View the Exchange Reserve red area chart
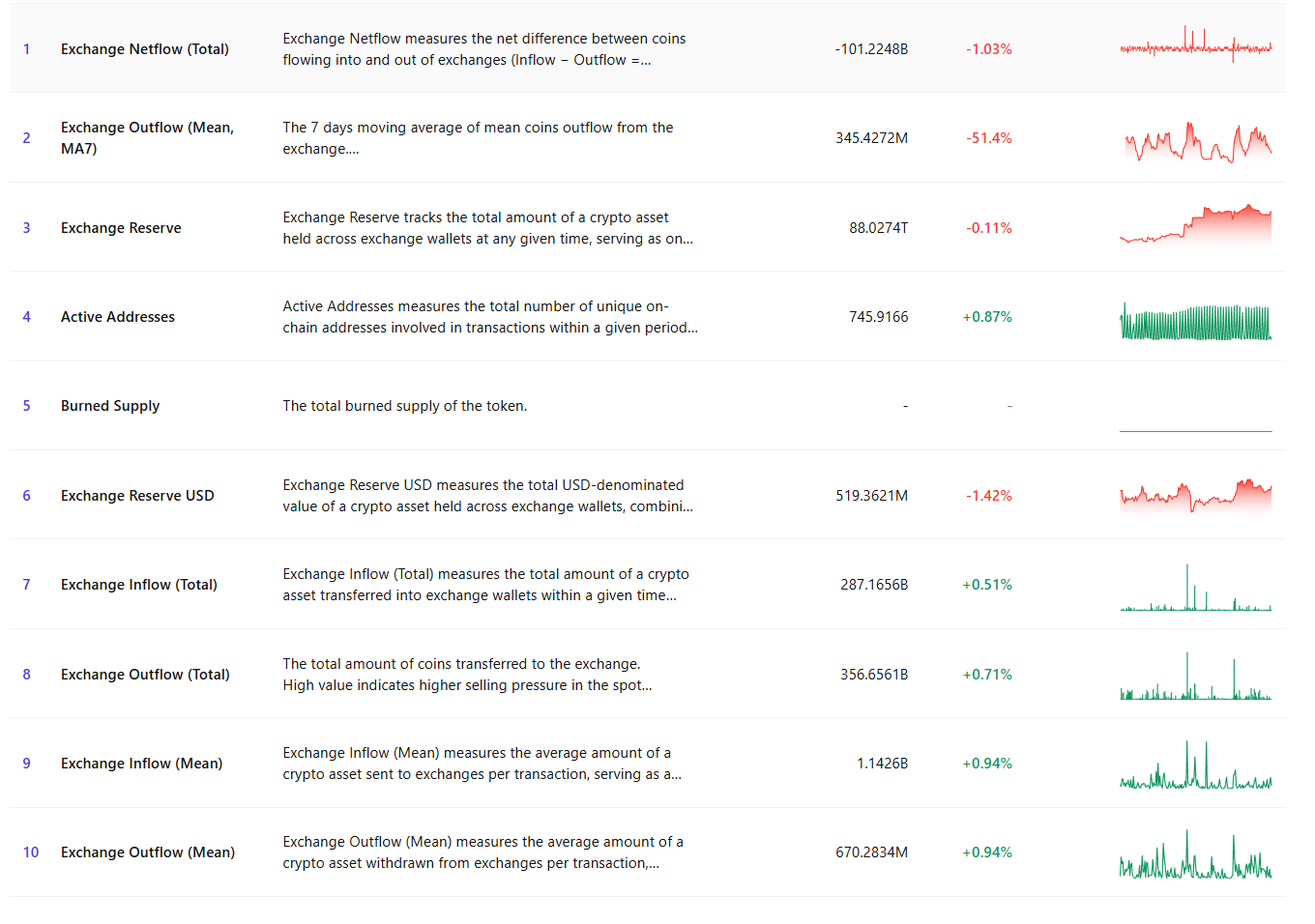This screenshot has width=1315, height=924. [1195, 226]
